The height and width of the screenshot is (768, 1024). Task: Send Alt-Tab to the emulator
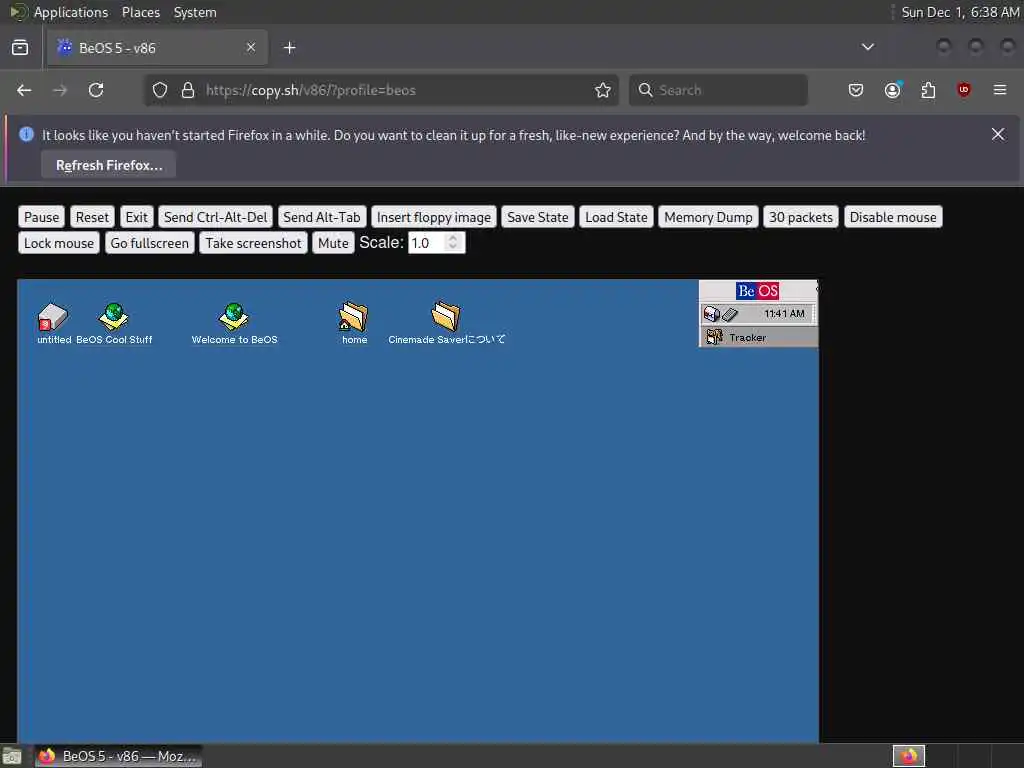(x=322, y=217)
